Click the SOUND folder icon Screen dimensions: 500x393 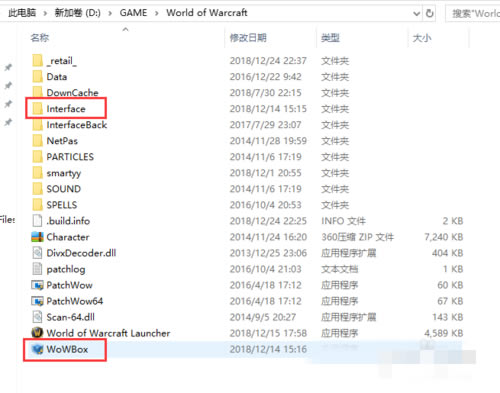click(38, 189)
